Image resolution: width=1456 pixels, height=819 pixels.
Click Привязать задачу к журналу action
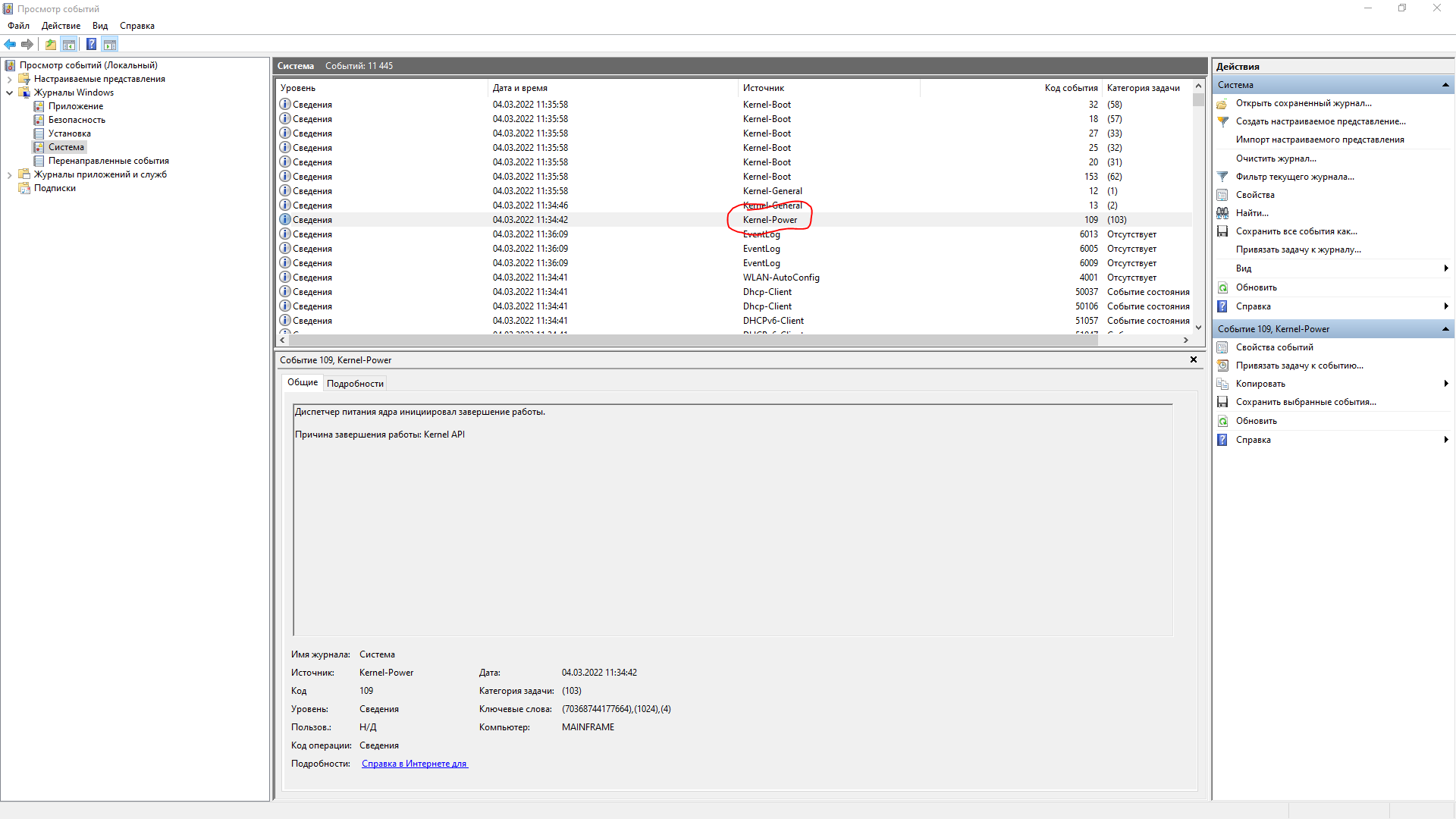pyautogui.click(x=1298, y=249)
